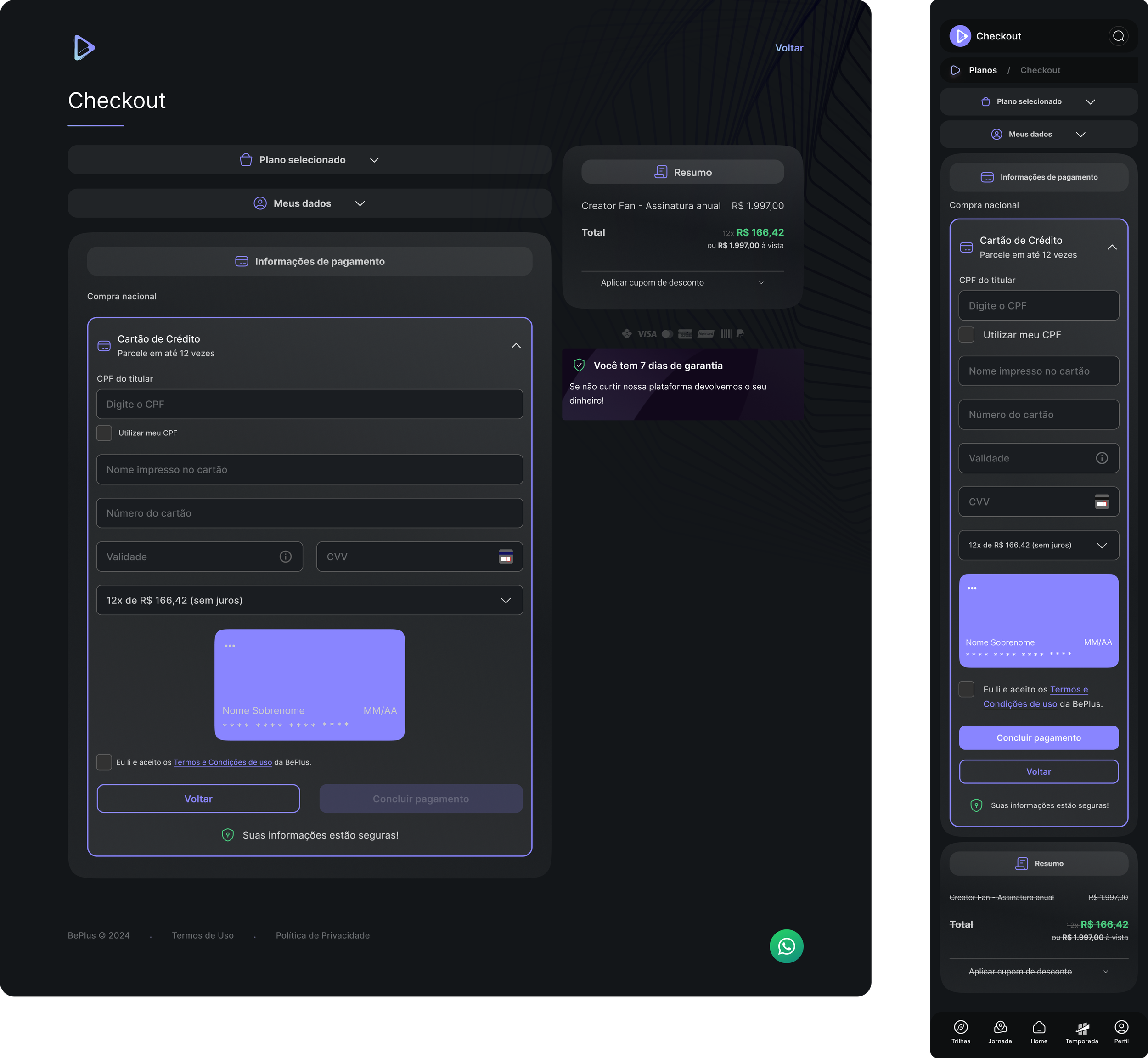Click top-right Voltar link on desktop
Screen dimensions: 1148x1058
[x=789, y=48]
